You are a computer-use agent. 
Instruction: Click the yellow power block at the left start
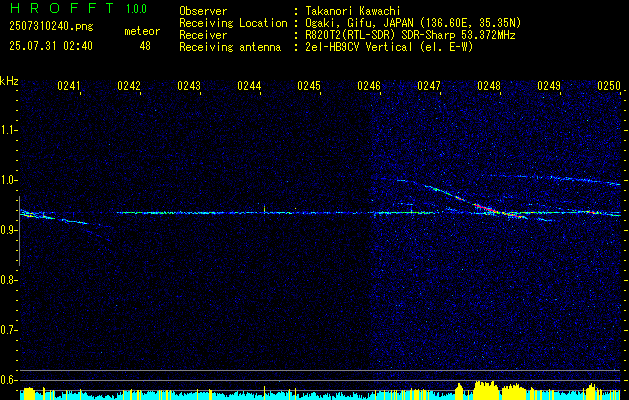click(x=29, y=393)
